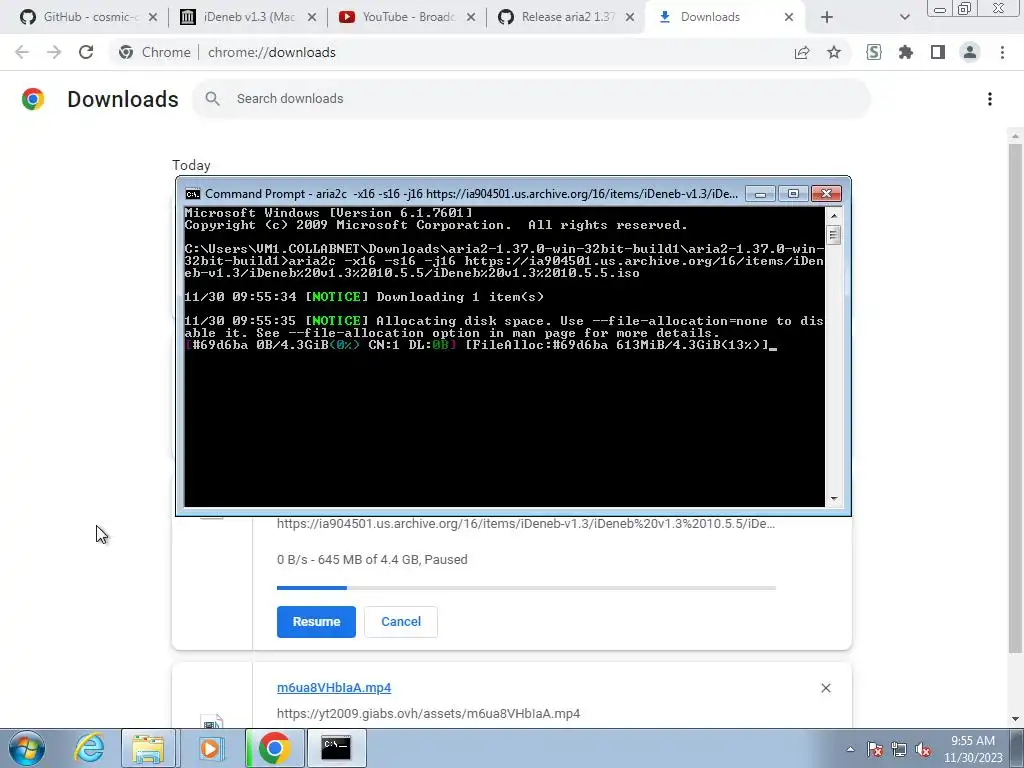
Task: Click the taskbar clock 9:55 AM
Action: coord(973,741)
